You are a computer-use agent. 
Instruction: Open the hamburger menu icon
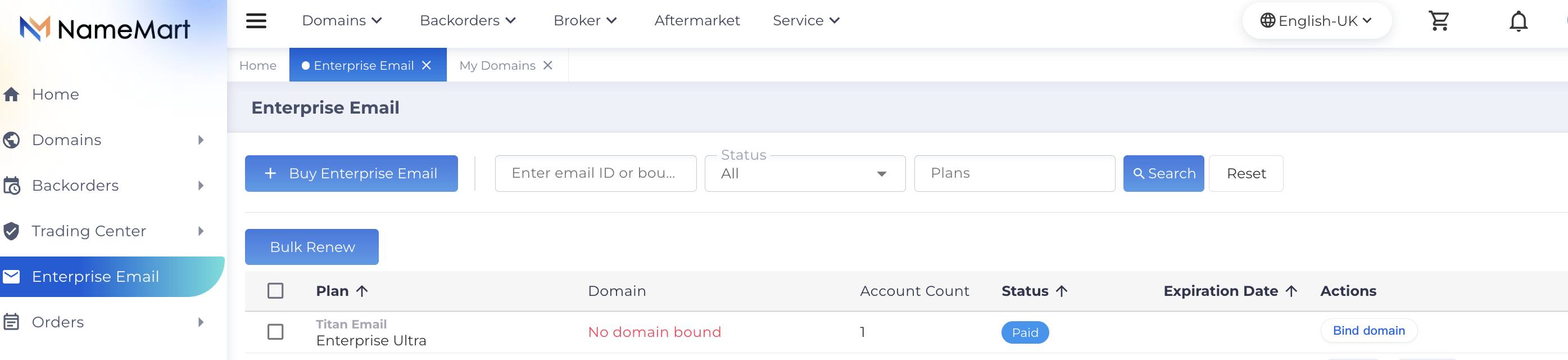(x=256, y=21)
